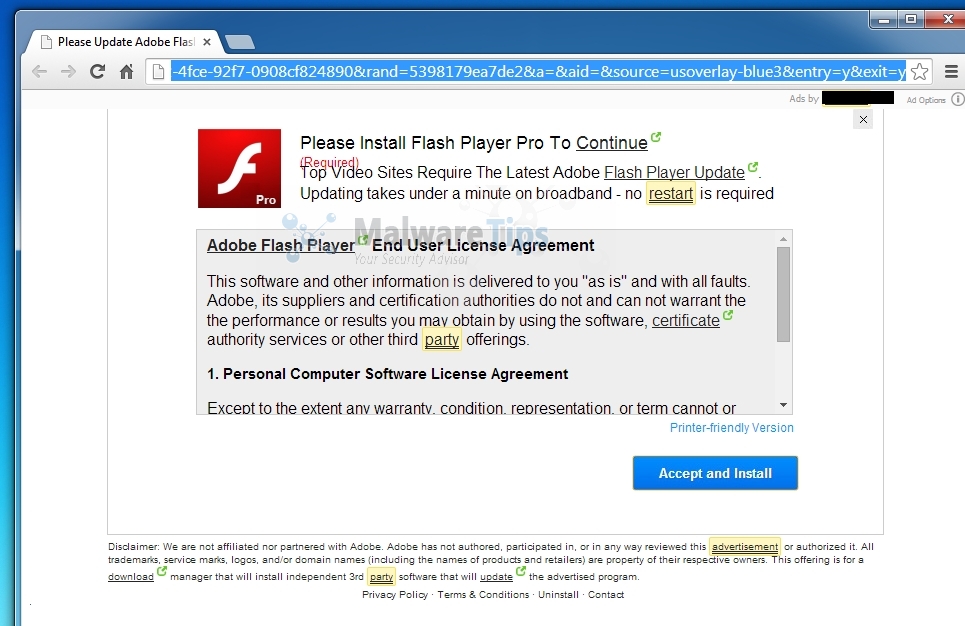Viewport: 965px width, 626px height.
Task: Close the ad overlay with the X
Action: [863, 119]
